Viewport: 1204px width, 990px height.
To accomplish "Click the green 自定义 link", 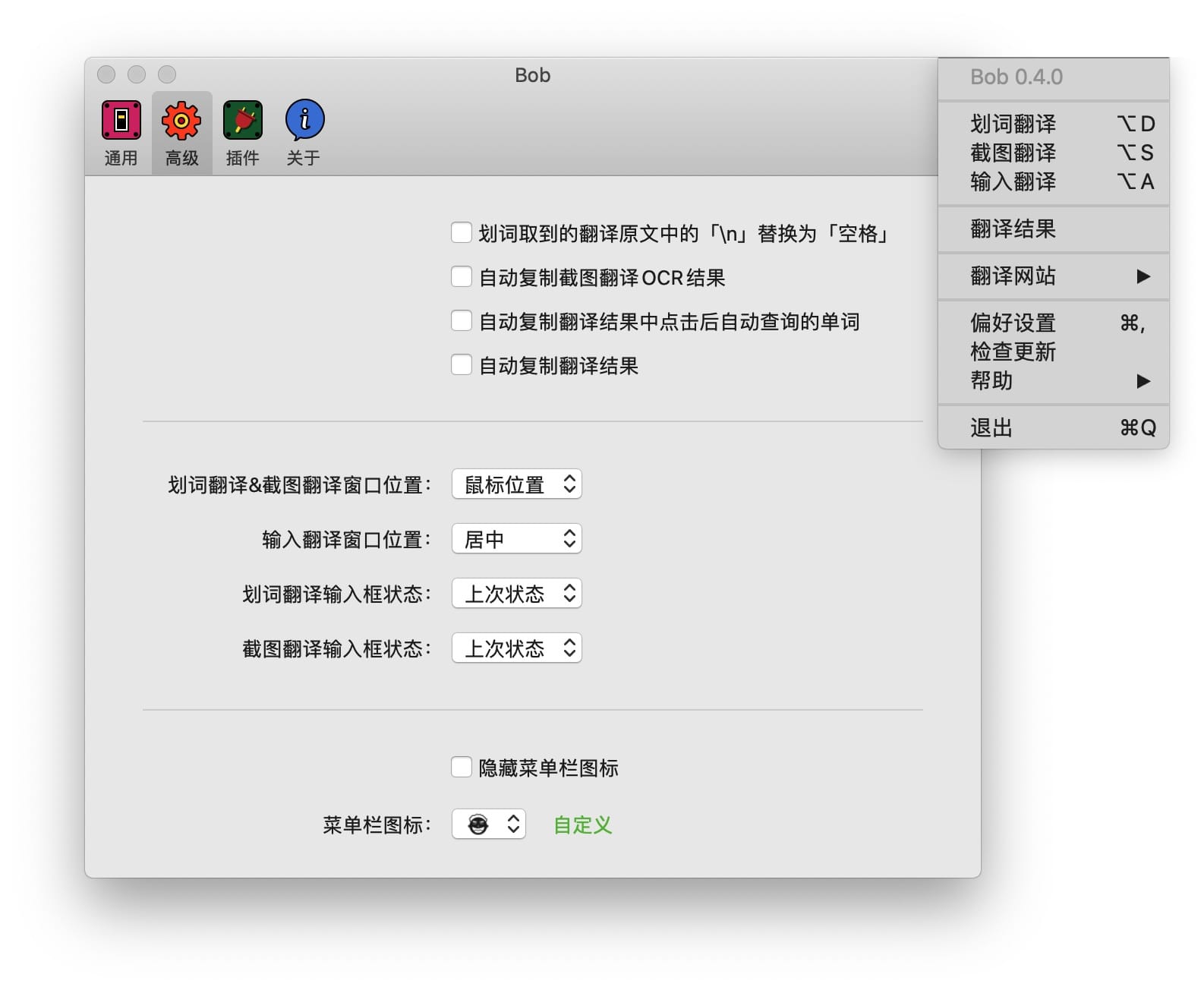I will [582, 825].
